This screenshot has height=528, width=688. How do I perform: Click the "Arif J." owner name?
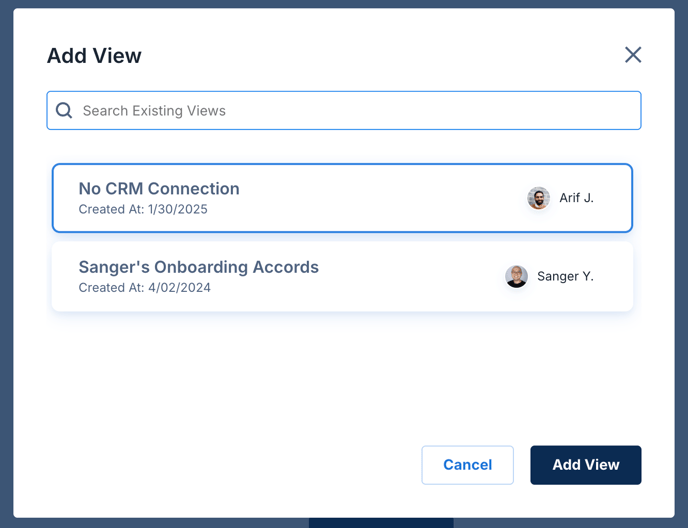coord(576,198)
